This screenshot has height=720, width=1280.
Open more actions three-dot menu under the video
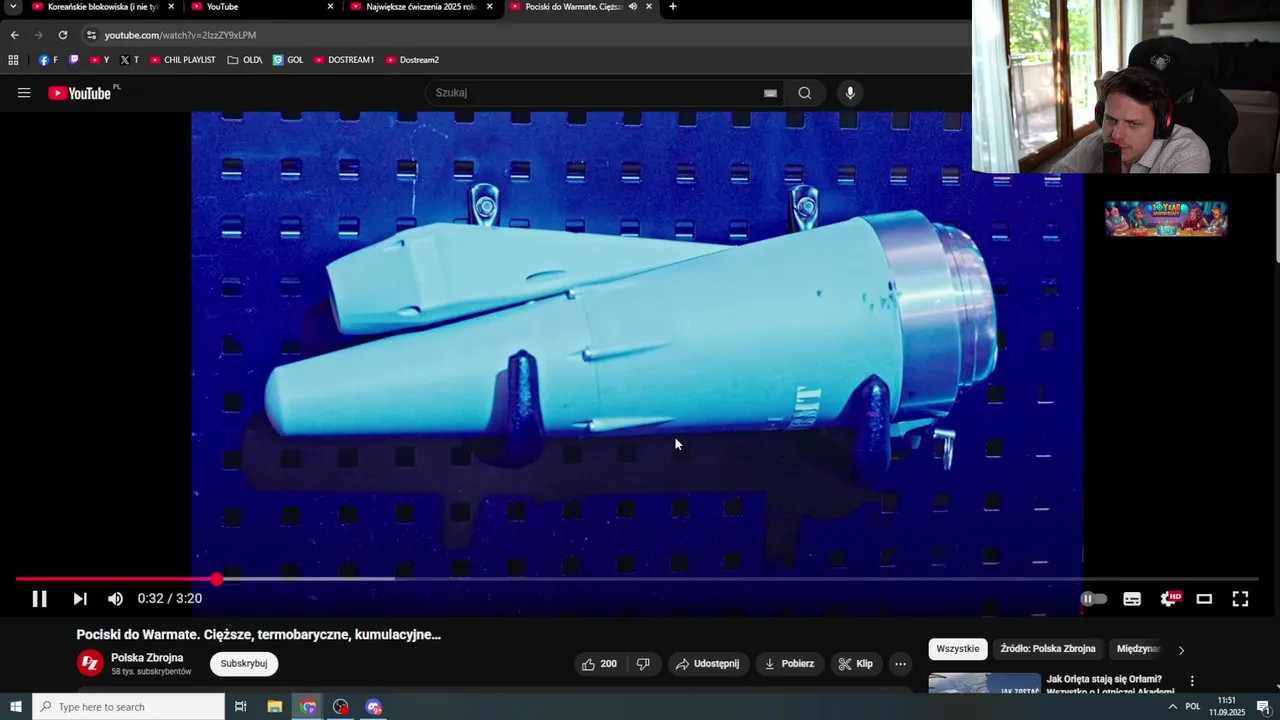pyautogui.click(x=900, y=664)
